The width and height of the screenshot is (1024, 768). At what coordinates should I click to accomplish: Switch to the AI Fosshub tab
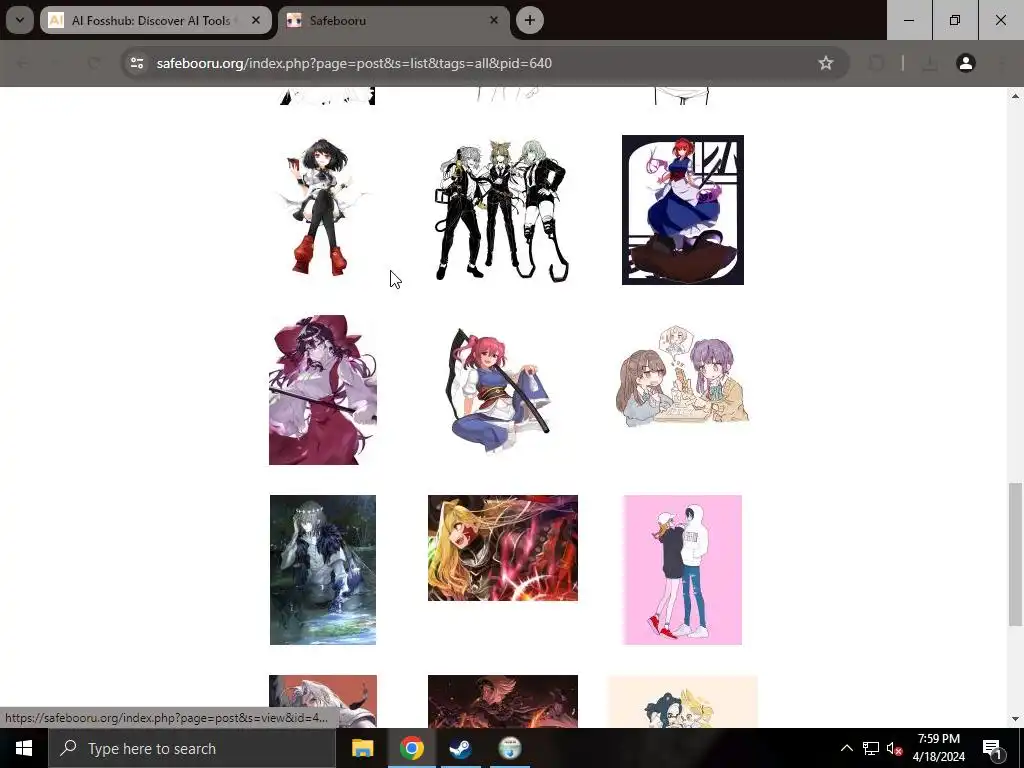coord(155,20)
